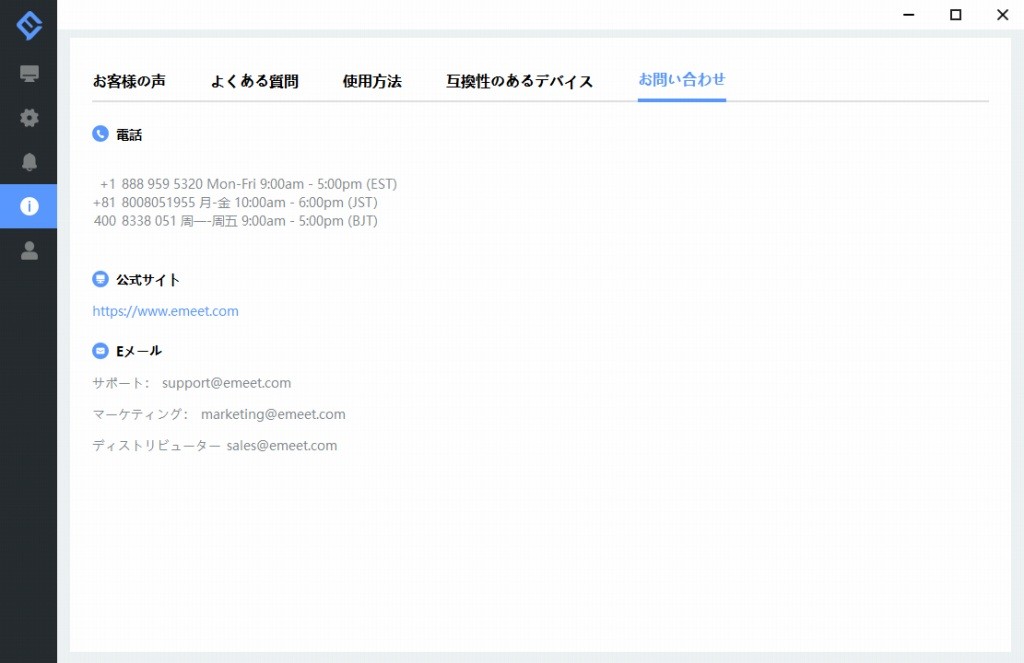This screenshot has height=663, width=1024.
Task: Click the 400 8338 051 phone line
Action: pyautogui.click(x=235, y=221)
